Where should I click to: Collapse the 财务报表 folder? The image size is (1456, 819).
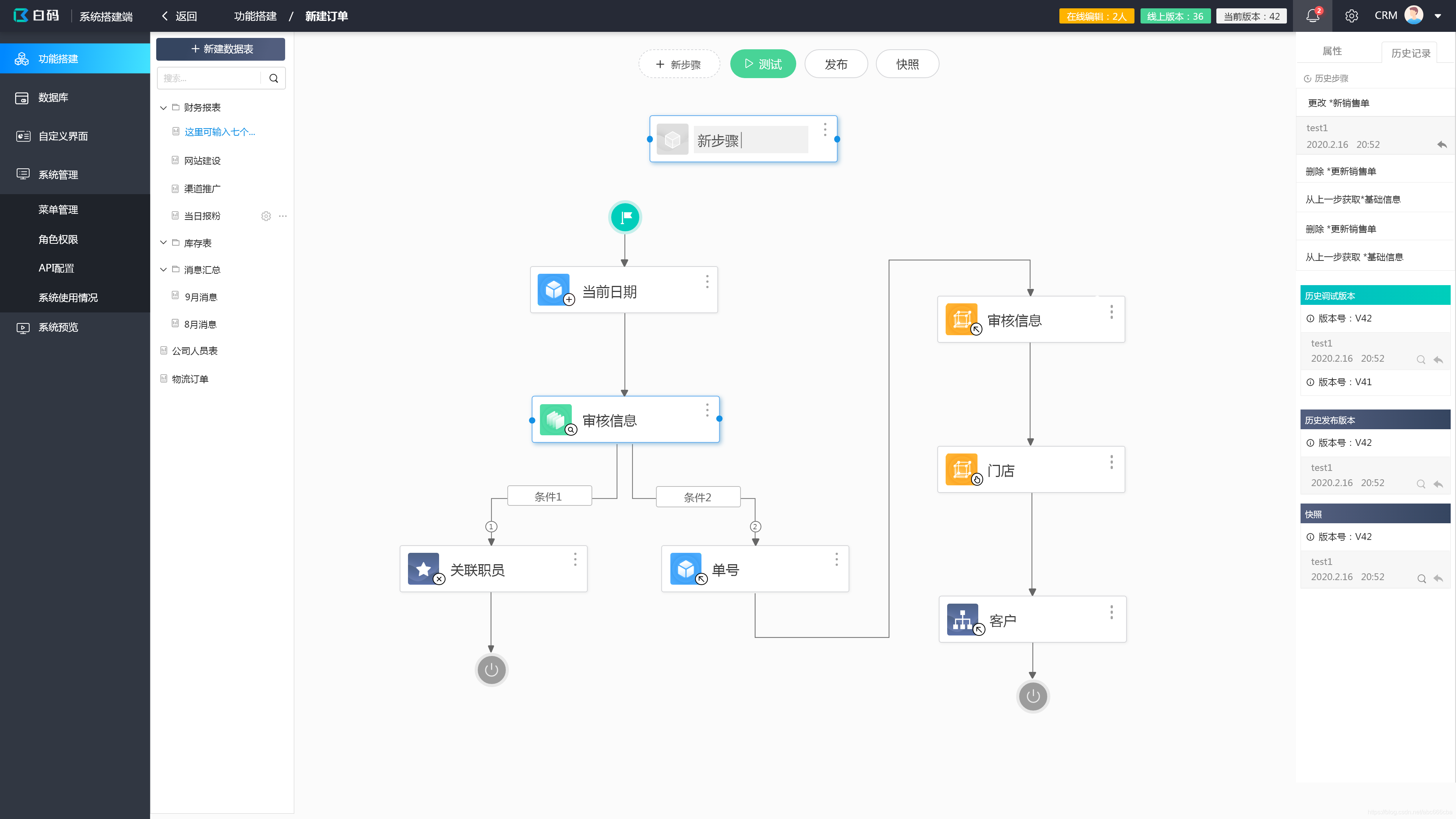[163, 107]
